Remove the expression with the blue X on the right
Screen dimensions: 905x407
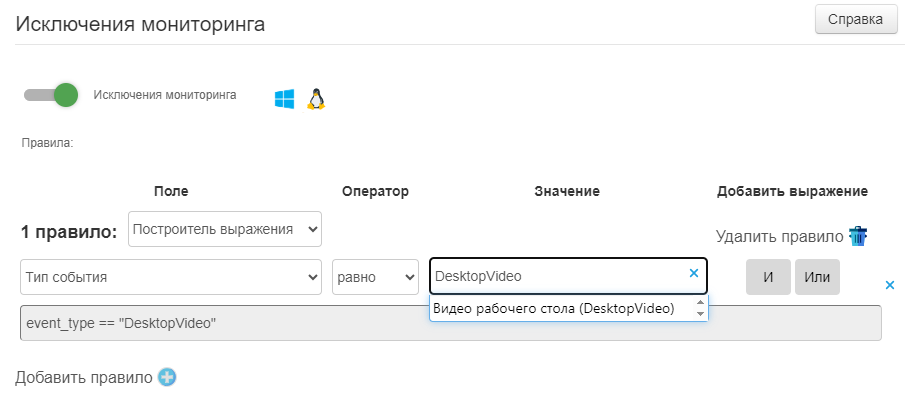pyautogui.click(x=890, y=285)
